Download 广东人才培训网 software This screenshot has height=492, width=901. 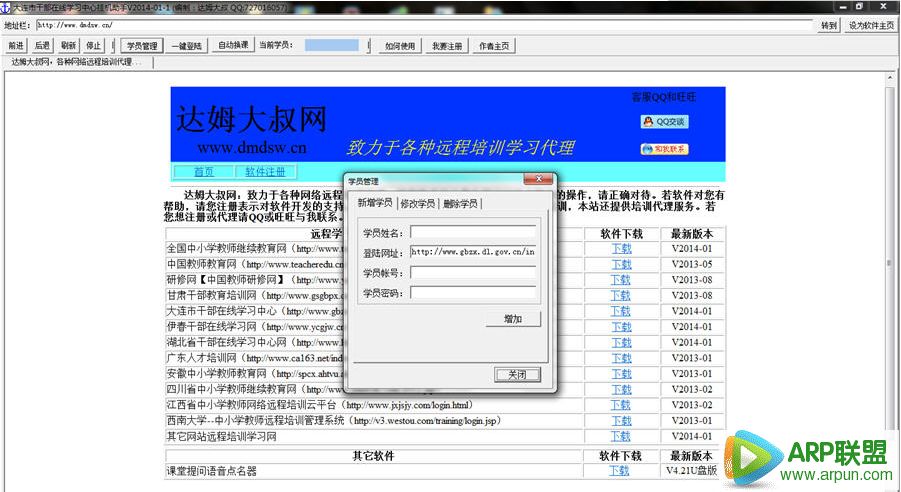(621, 358)
